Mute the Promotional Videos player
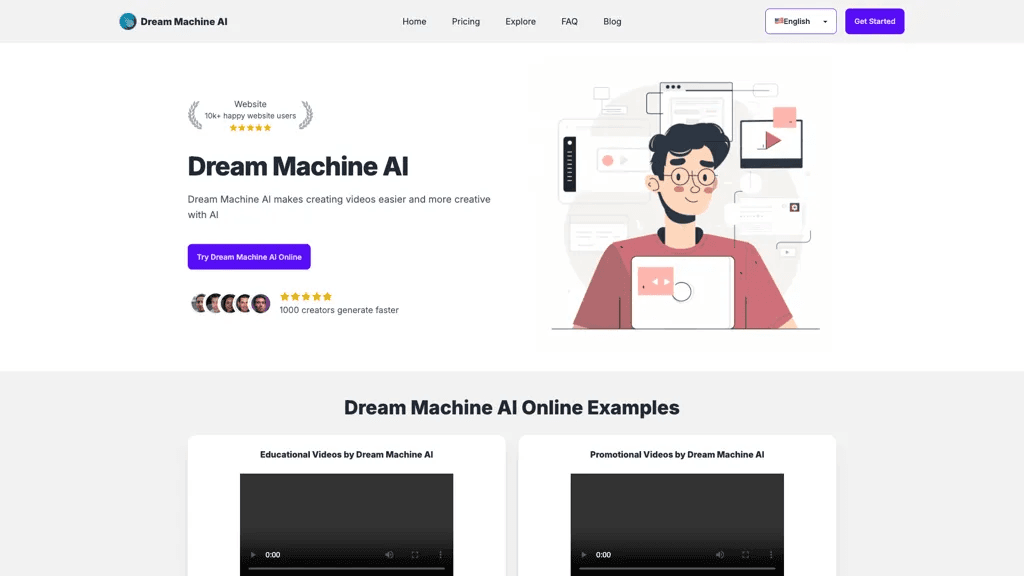This screenshot has width=1024, height=576. [720, 554]
